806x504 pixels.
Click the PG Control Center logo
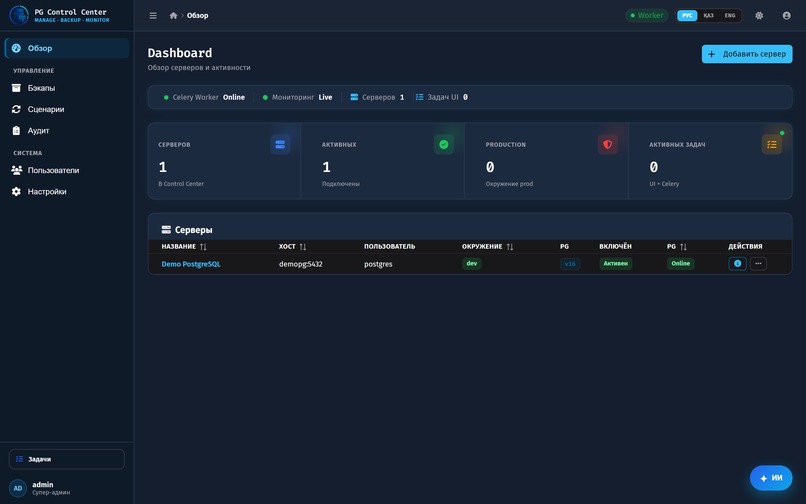pyautogui.click(x=19, y=15)
